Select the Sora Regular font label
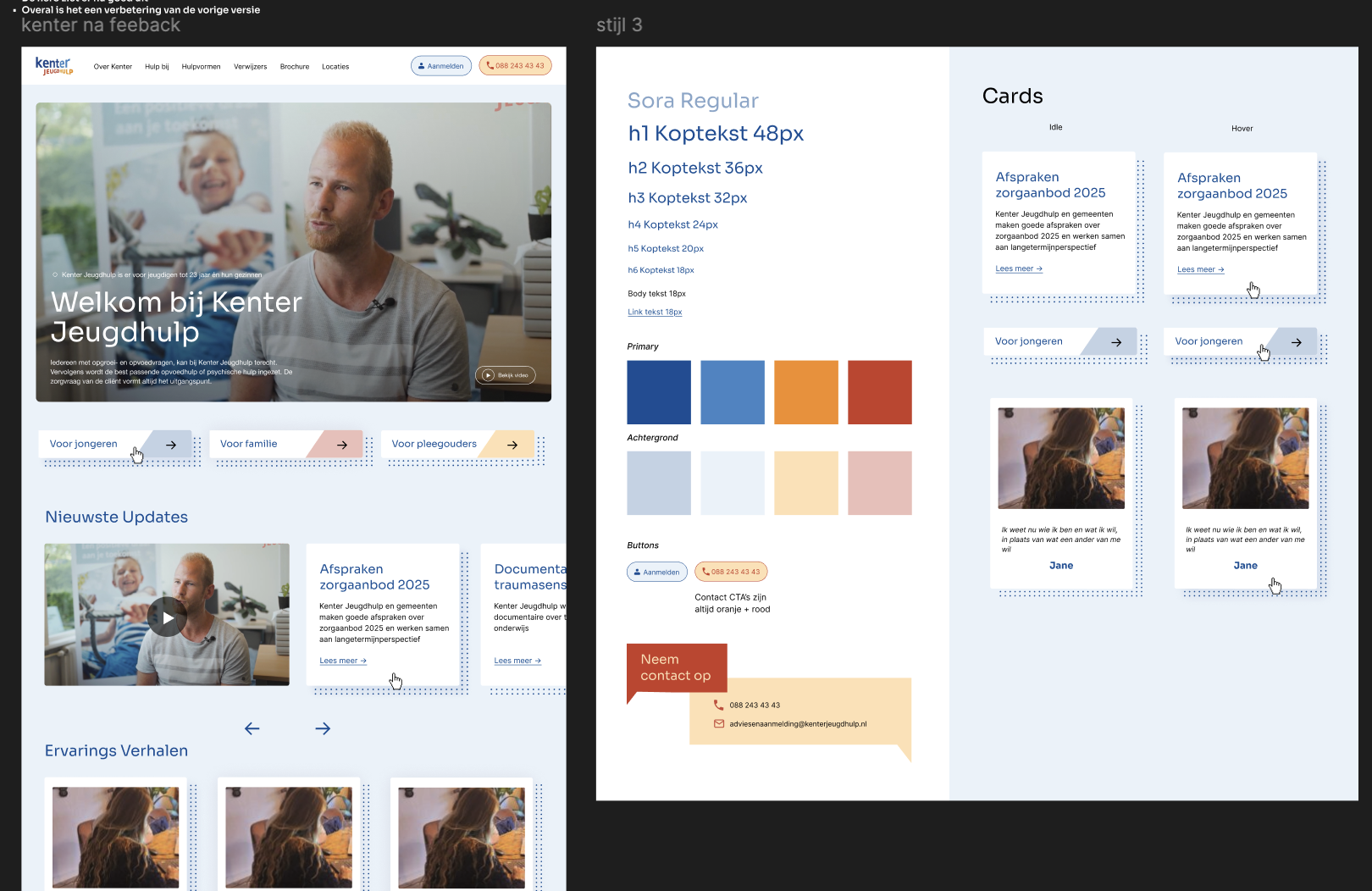 693,101
